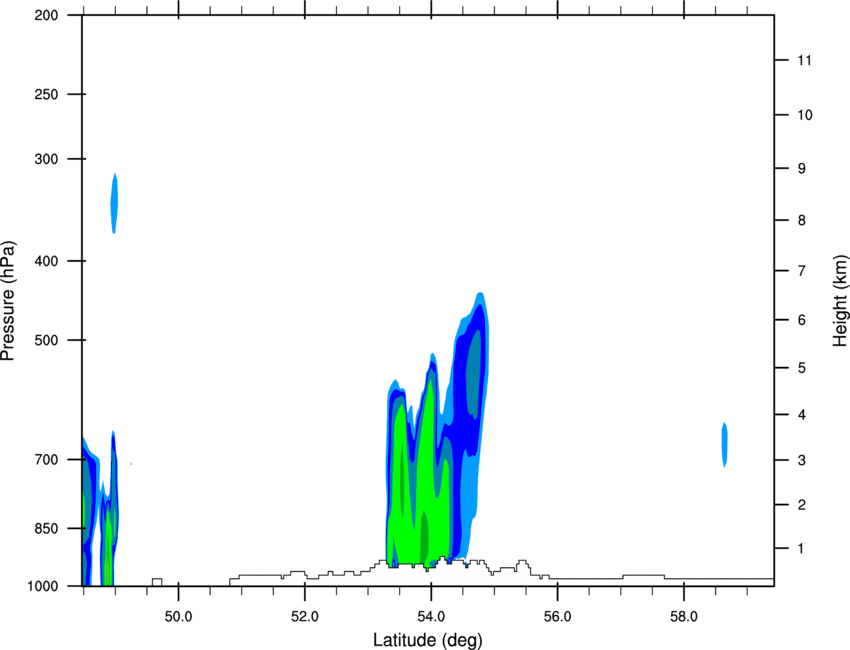Click the 7 km height label
Viewport: 850px width, 650px height.
(x=802, y=271)
